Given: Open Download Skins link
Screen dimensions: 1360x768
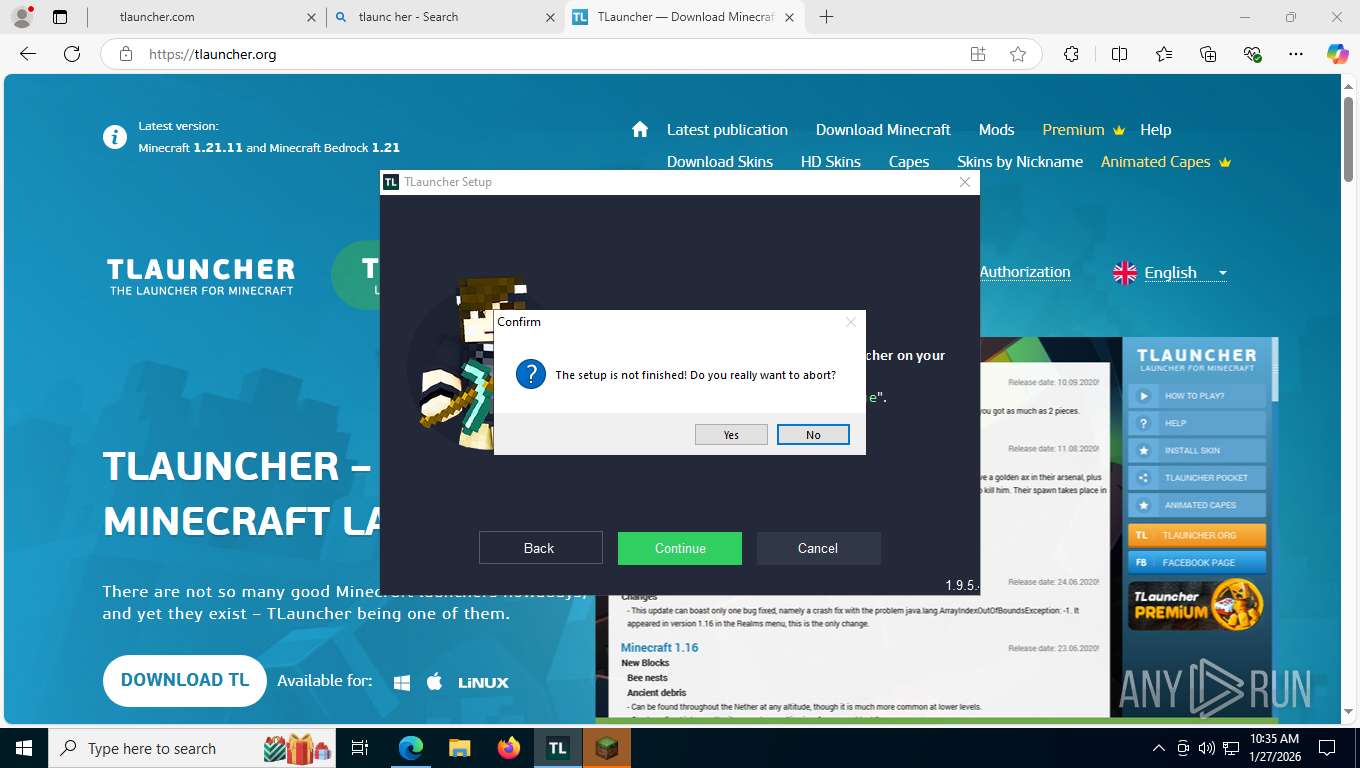Looking at the screenshot, I should [x=720, y=162].
